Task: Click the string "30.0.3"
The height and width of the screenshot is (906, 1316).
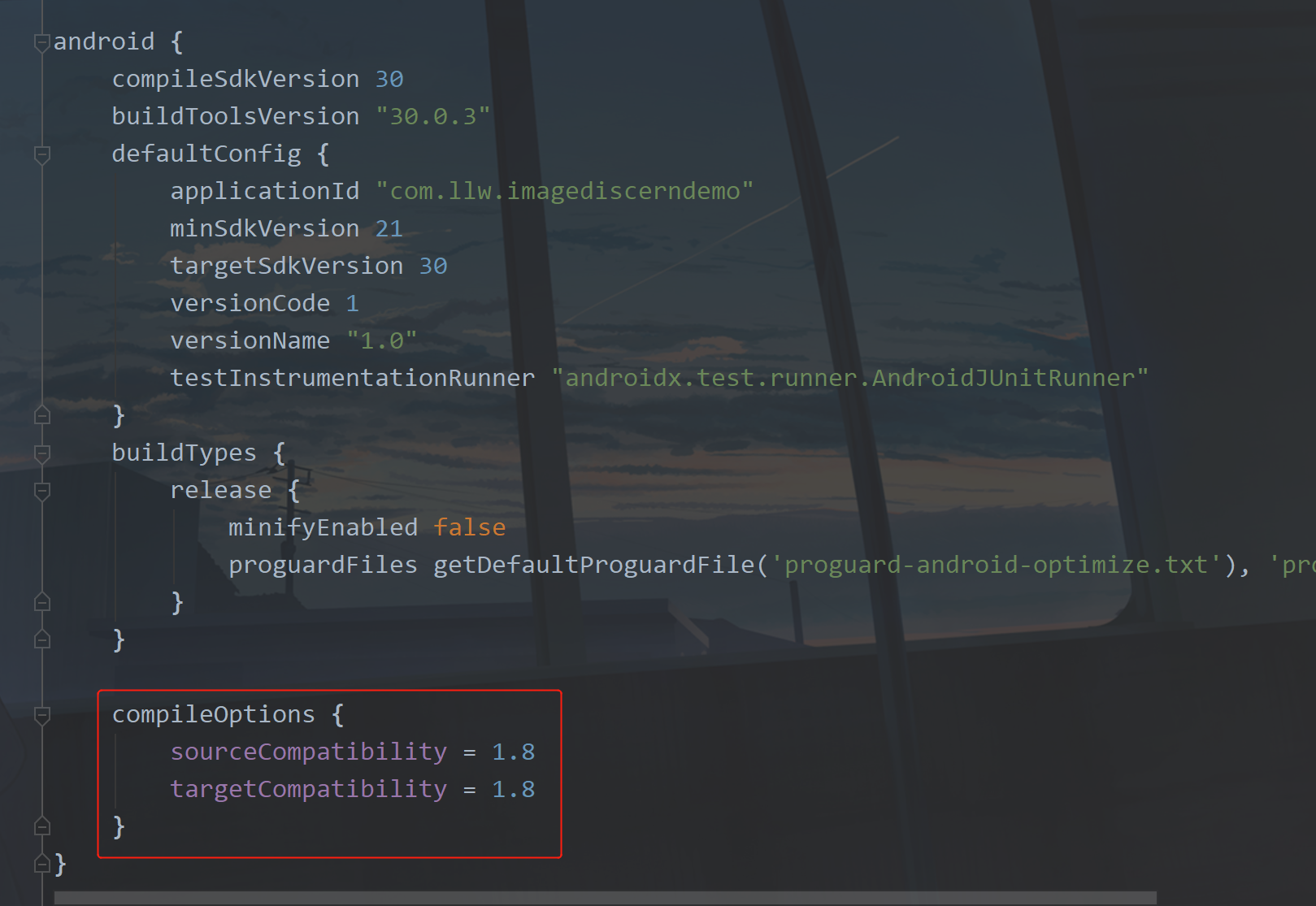Action: [433, 116]
